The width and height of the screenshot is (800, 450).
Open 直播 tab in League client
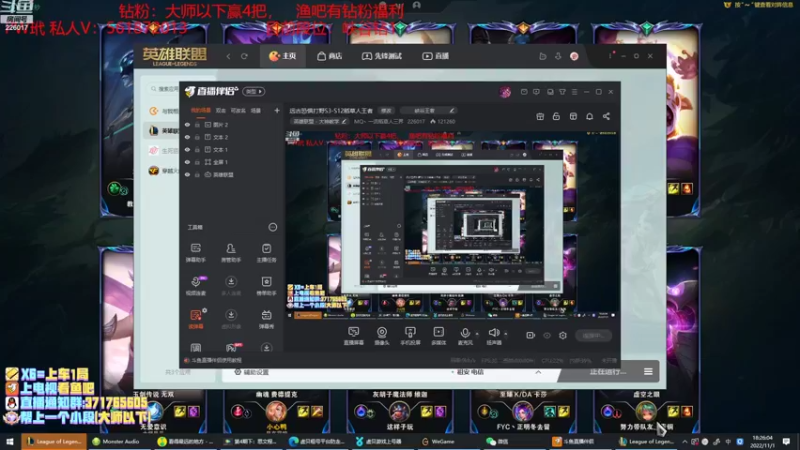(435, 56)
